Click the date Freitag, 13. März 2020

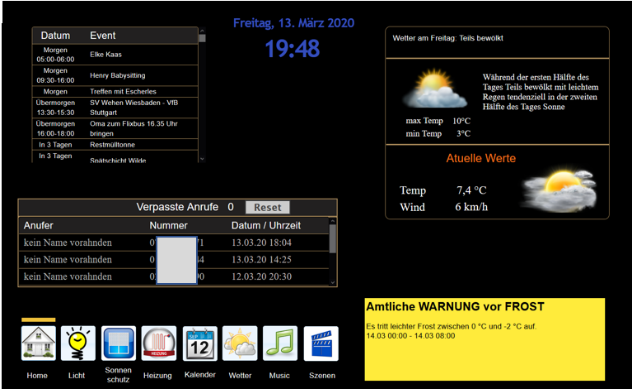tap(294, 23)
